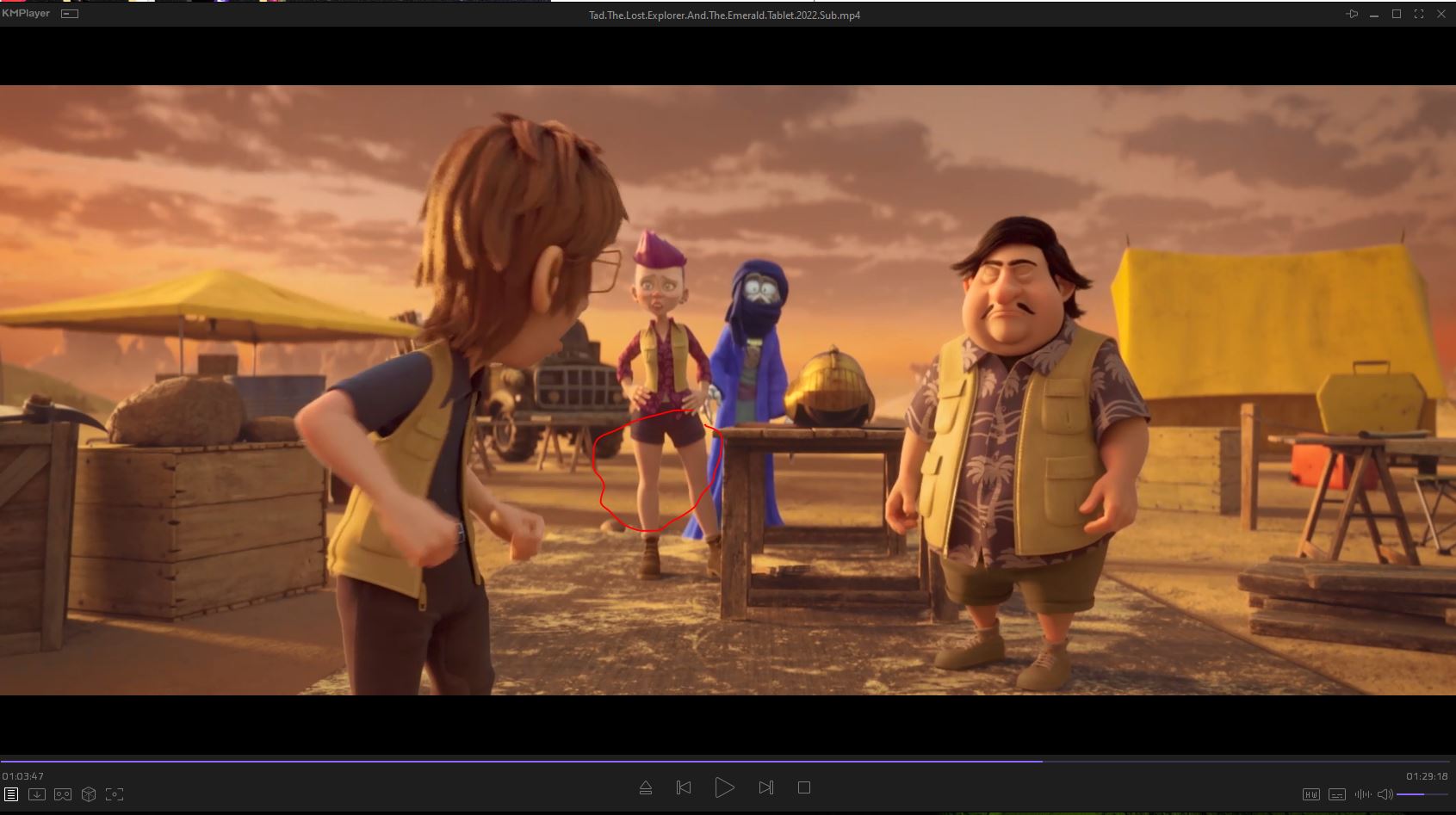Enable VR headset viewing mode
The height and width of the screenshot is (815, 1456).
point(63,794)
